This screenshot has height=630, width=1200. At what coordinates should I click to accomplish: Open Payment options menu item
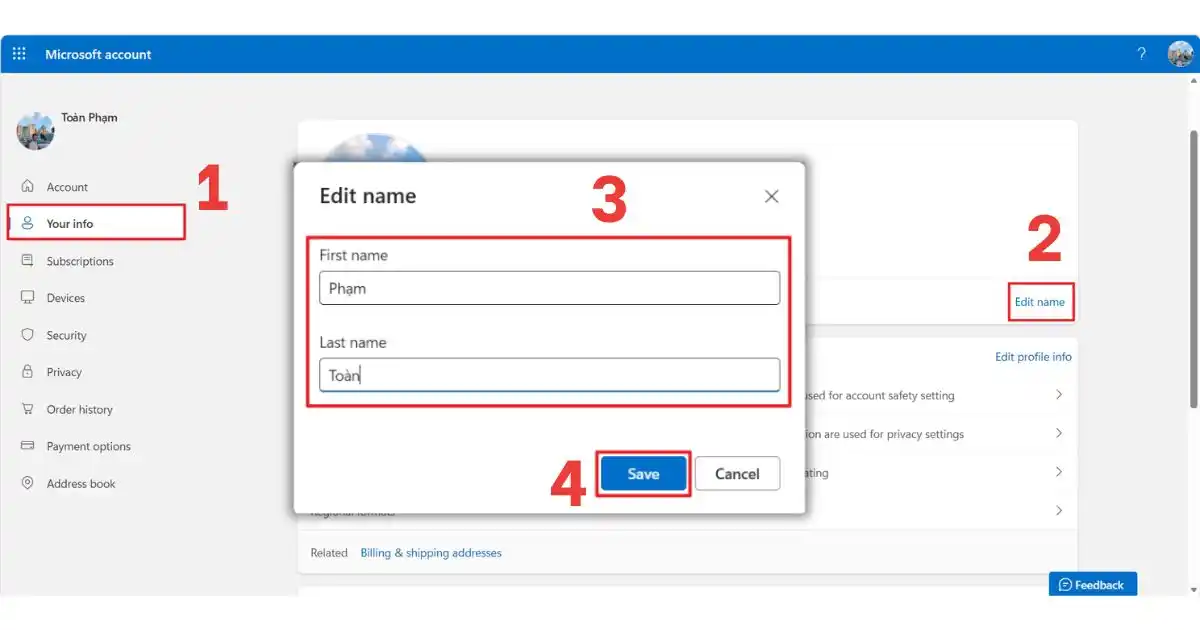tap(89, 446)
